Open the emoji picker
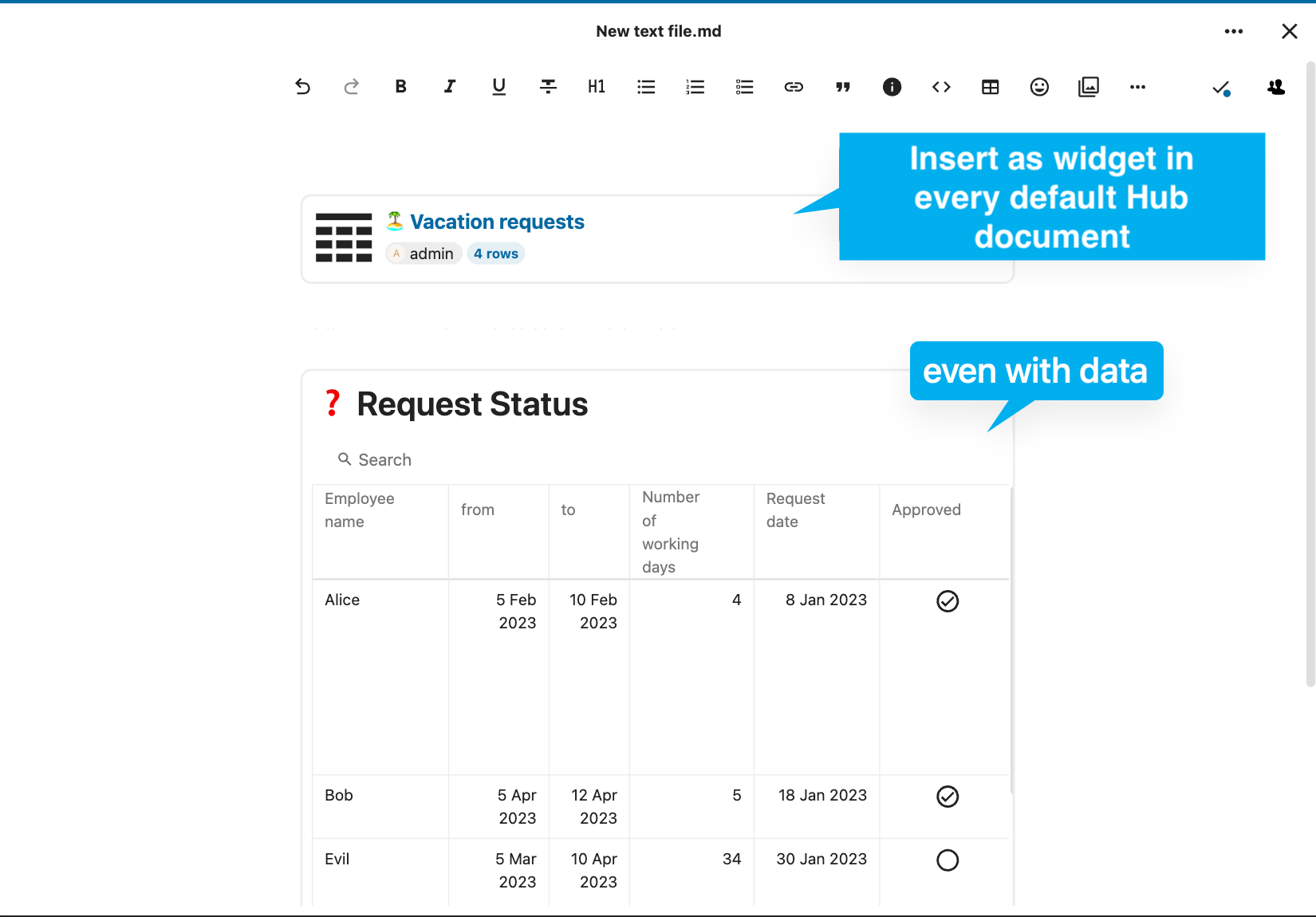 1039,87
